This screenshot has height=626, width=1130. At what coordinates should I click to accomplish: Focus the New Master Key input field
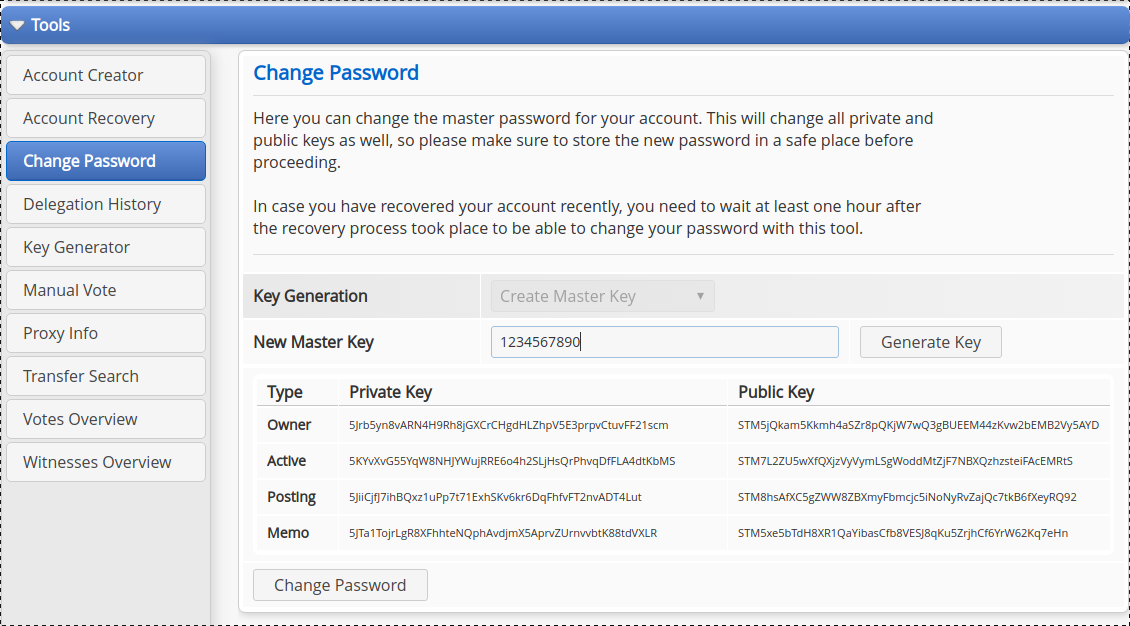(664, 342)
